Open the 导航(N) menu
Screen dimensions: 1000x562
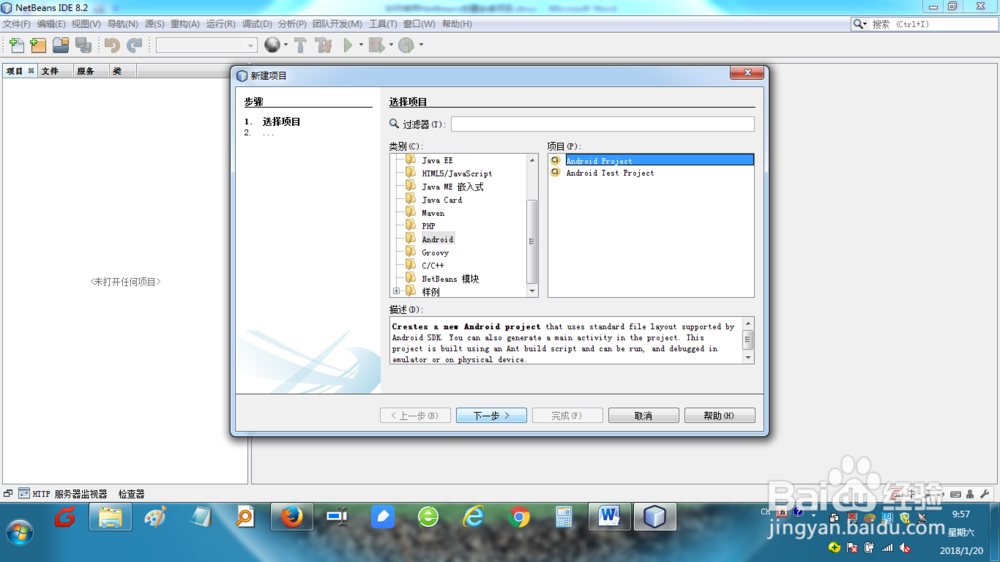pyautogui.click(x=122, y=24)
